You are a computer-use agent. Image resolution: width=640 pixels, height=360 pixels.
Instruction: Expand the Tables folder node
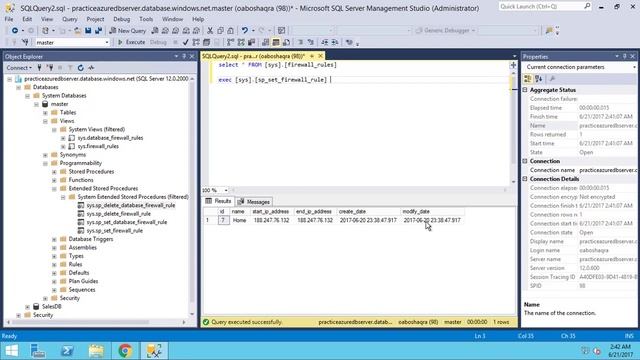click(x=45, y=113)
